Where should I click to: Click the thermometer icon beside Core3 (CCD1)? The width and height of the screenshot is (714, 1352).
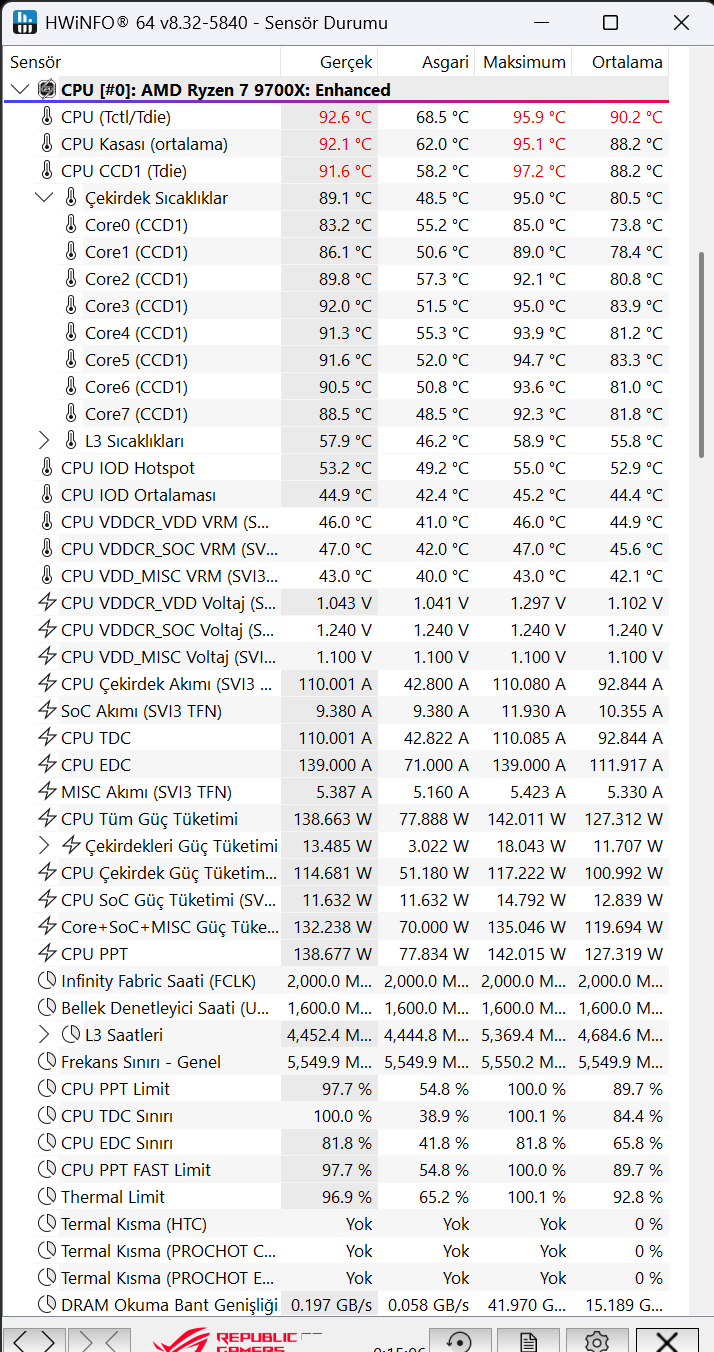coord(71,306)
